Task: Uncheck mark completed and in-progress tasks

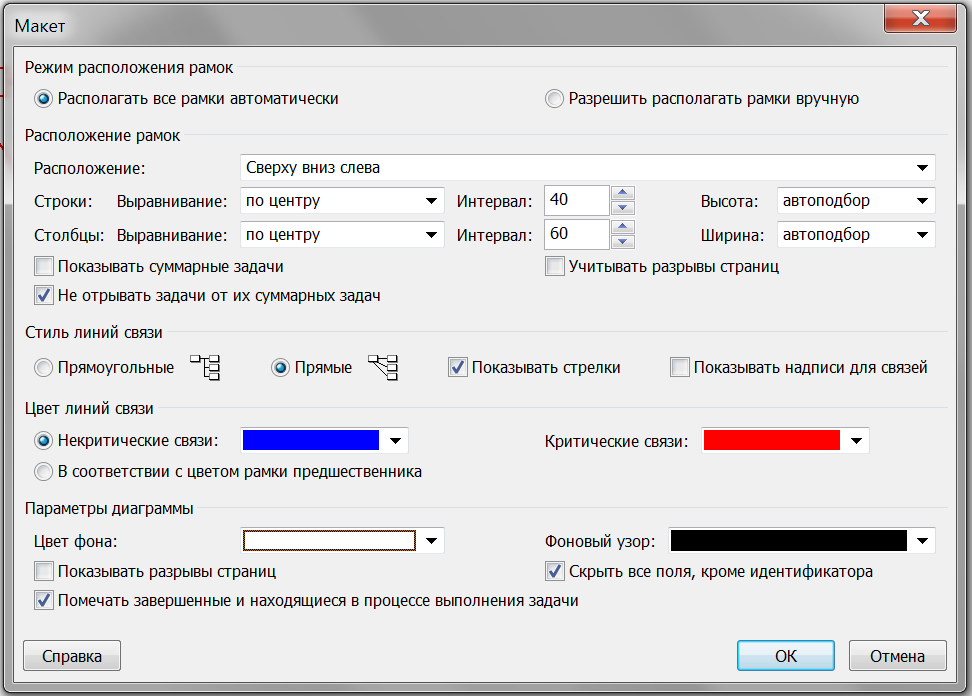Action: click(x=43, y=601)
